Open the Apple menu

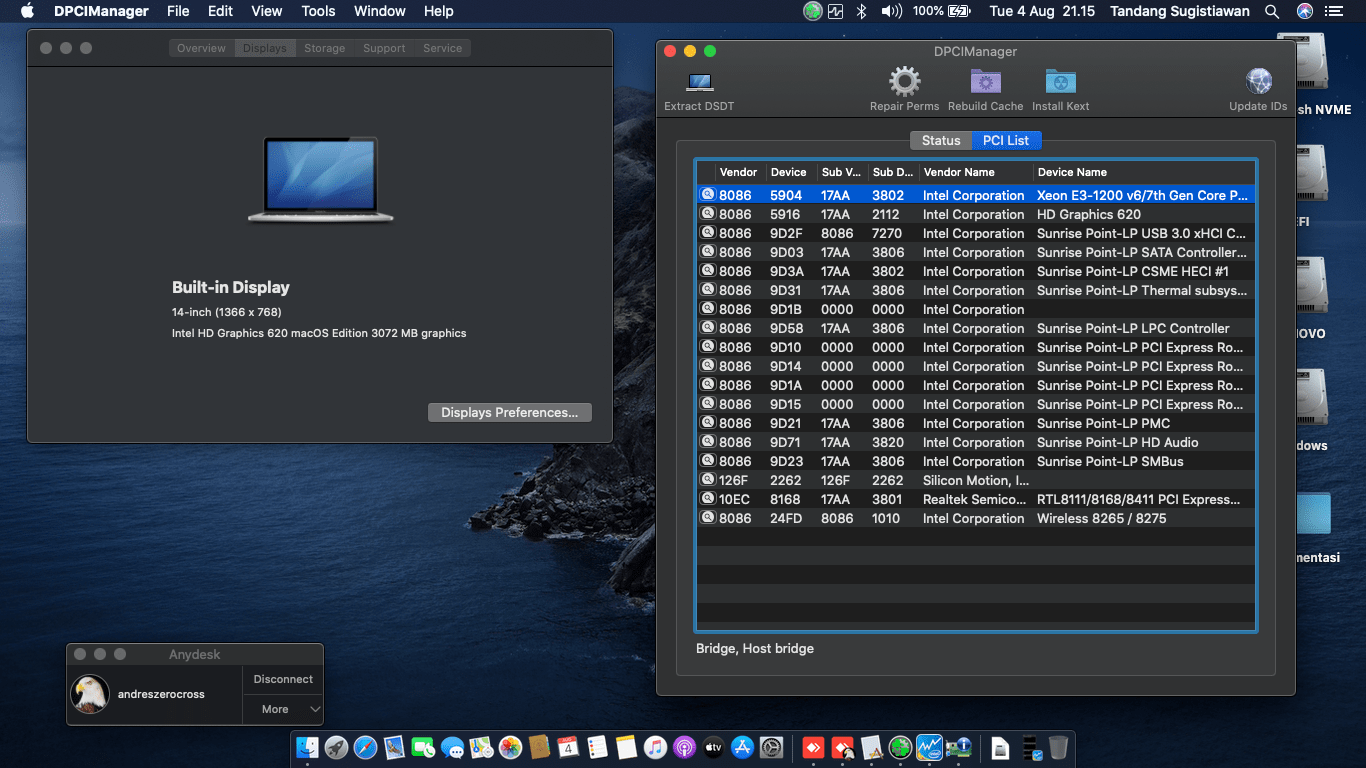27,11
